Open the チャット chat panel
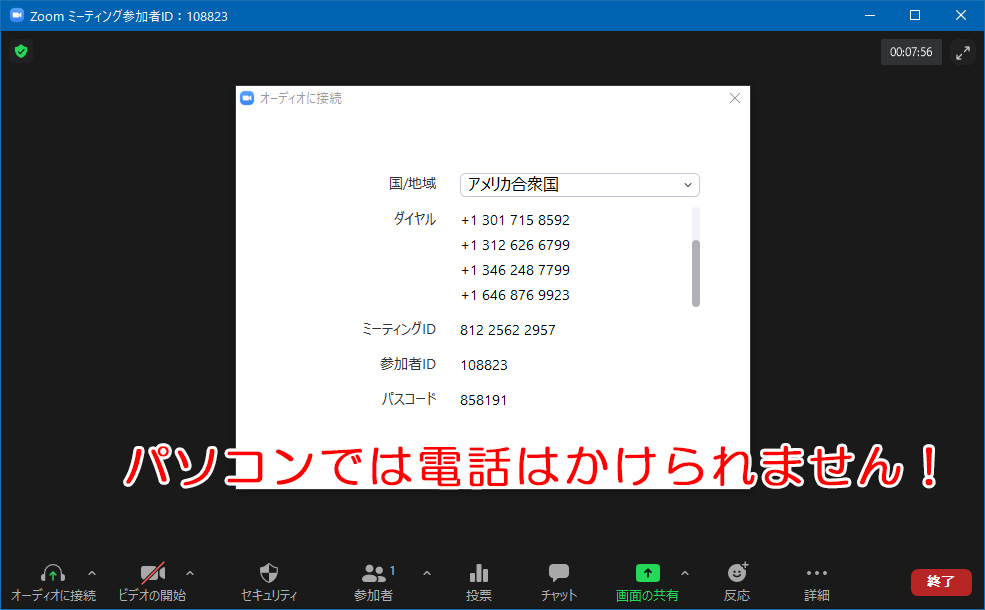This screenshot has width=985, height=610. (559, 574)
